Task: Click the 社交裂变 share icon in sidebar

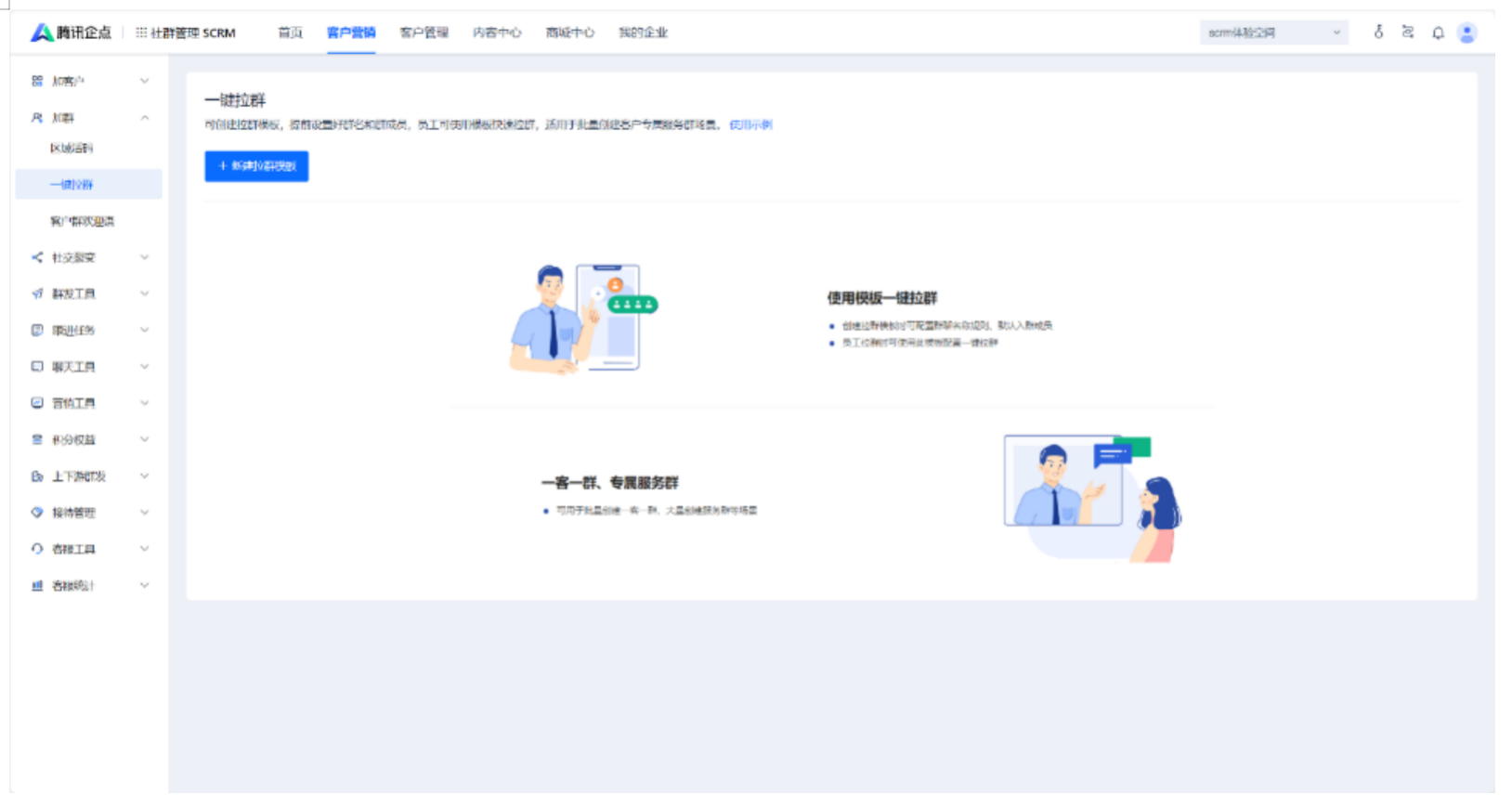Action: pyautogui.click(x=37, y=257)
